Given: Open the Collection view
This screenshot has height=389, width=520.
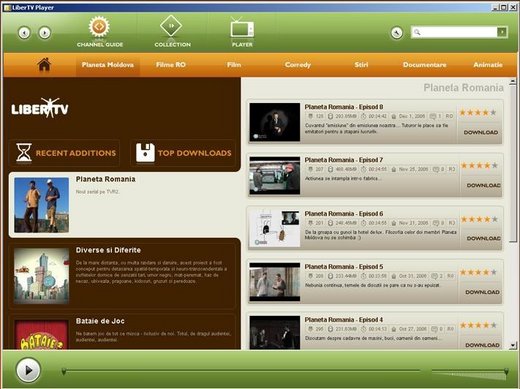Looking at the screenshot, I should (172, 32).
